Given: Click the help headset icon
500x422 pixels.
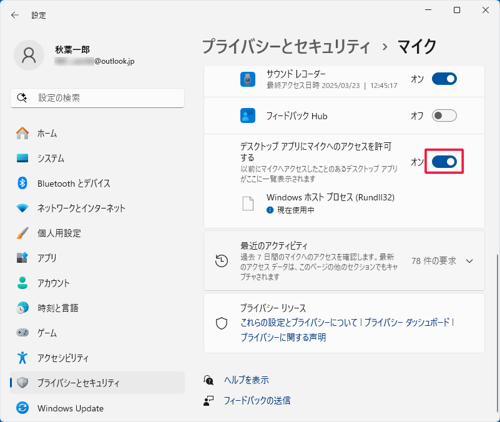Looking at the screenshot, I should tap(209, 380).
